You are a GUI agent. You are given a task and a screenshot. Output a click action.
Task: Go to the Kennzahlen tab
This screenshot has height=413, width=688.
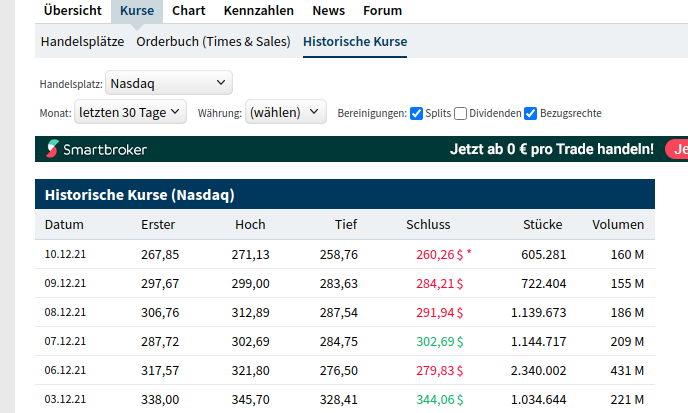(258, 11)
